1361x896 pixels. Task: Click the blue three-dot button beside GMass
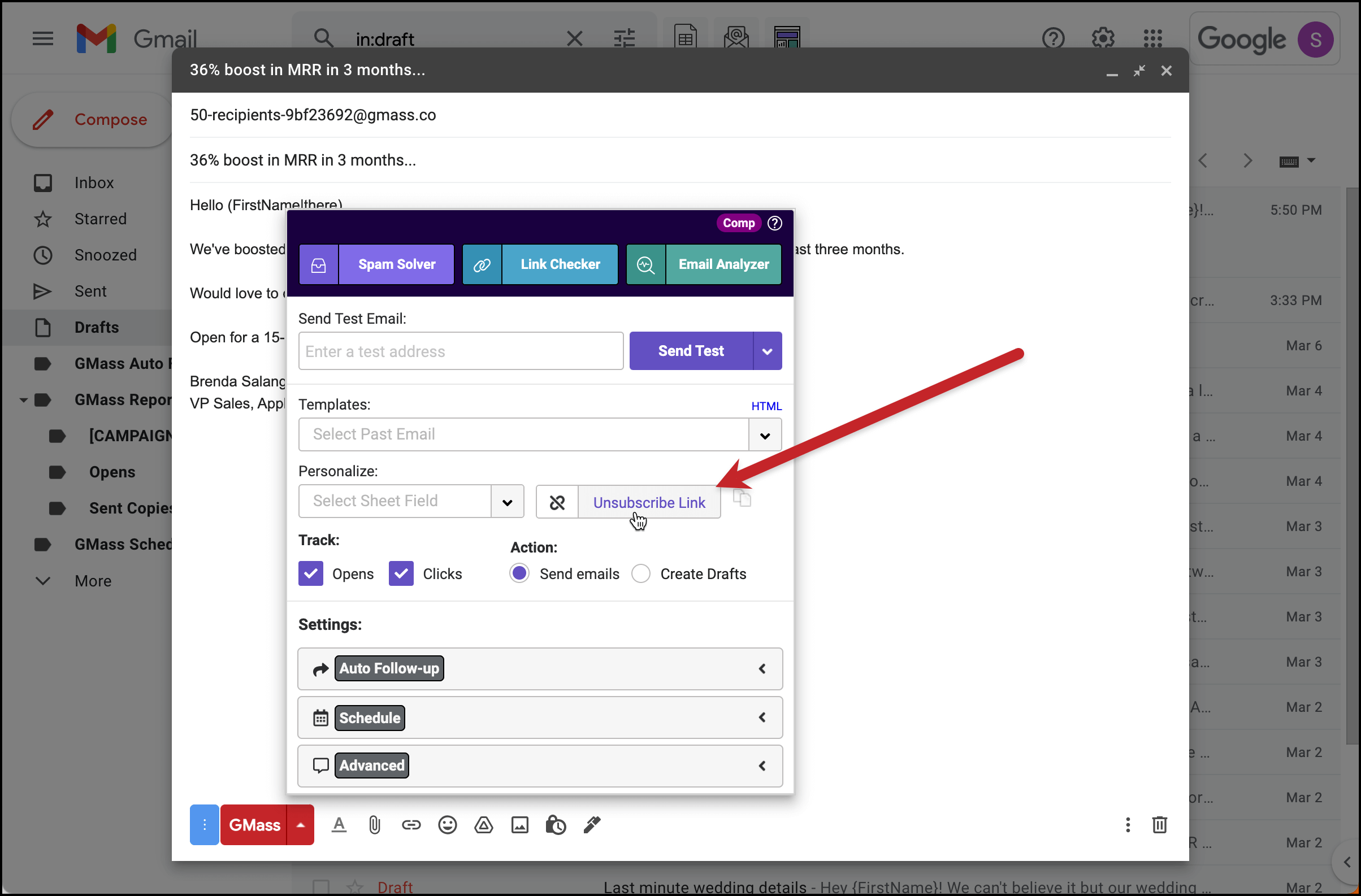tap(204, 825)
